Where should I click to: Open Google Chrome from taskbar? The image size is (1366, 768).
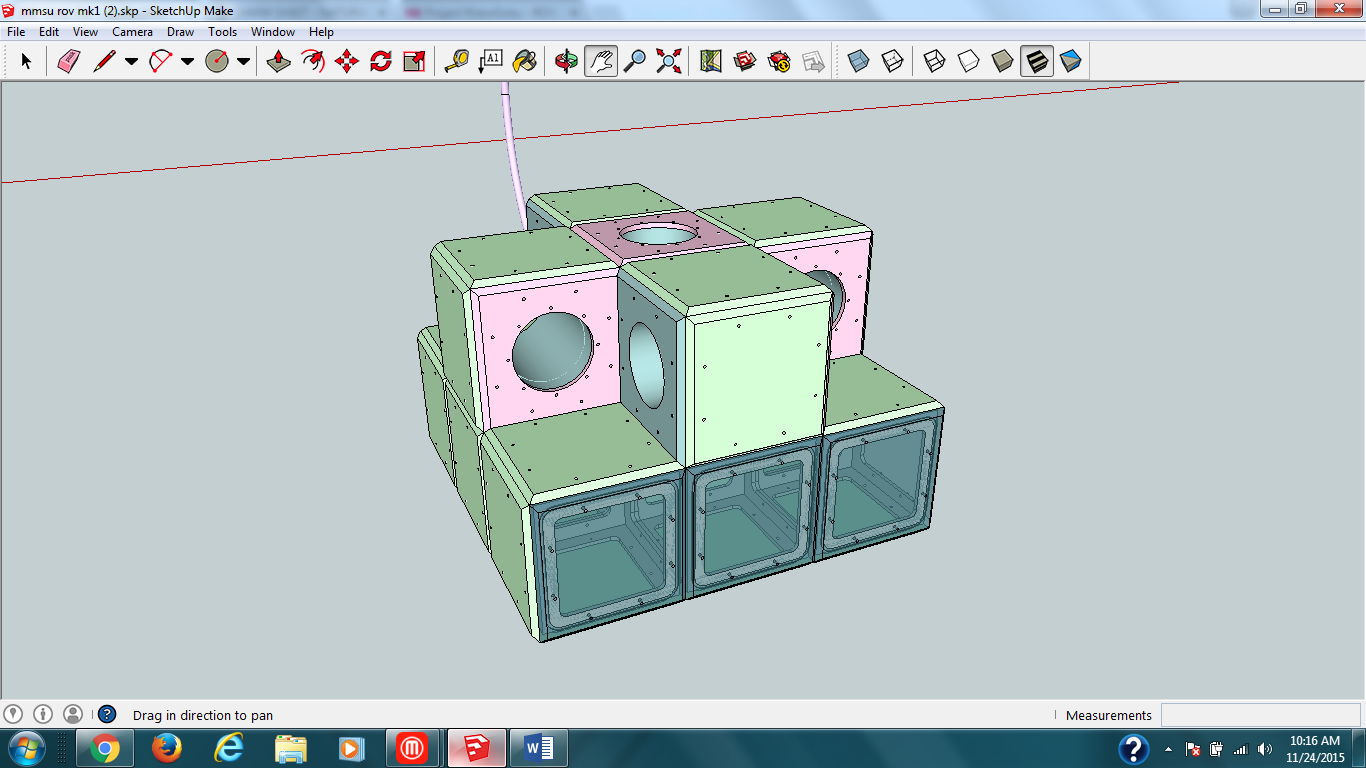pos(104,748)
